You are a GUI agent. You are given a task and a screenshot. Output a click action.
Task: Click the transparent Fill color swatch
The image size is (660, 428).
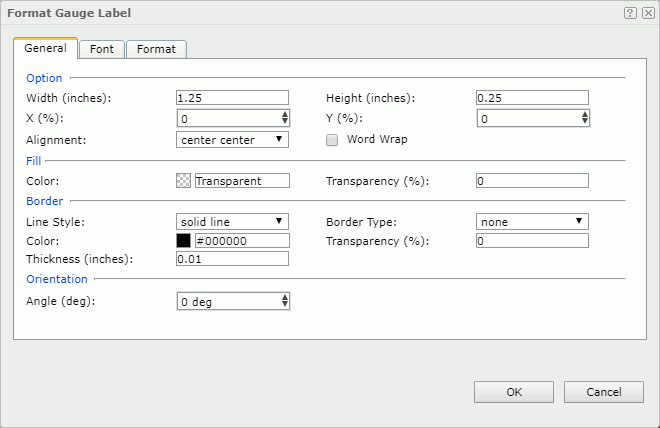[x=183, y=181]
